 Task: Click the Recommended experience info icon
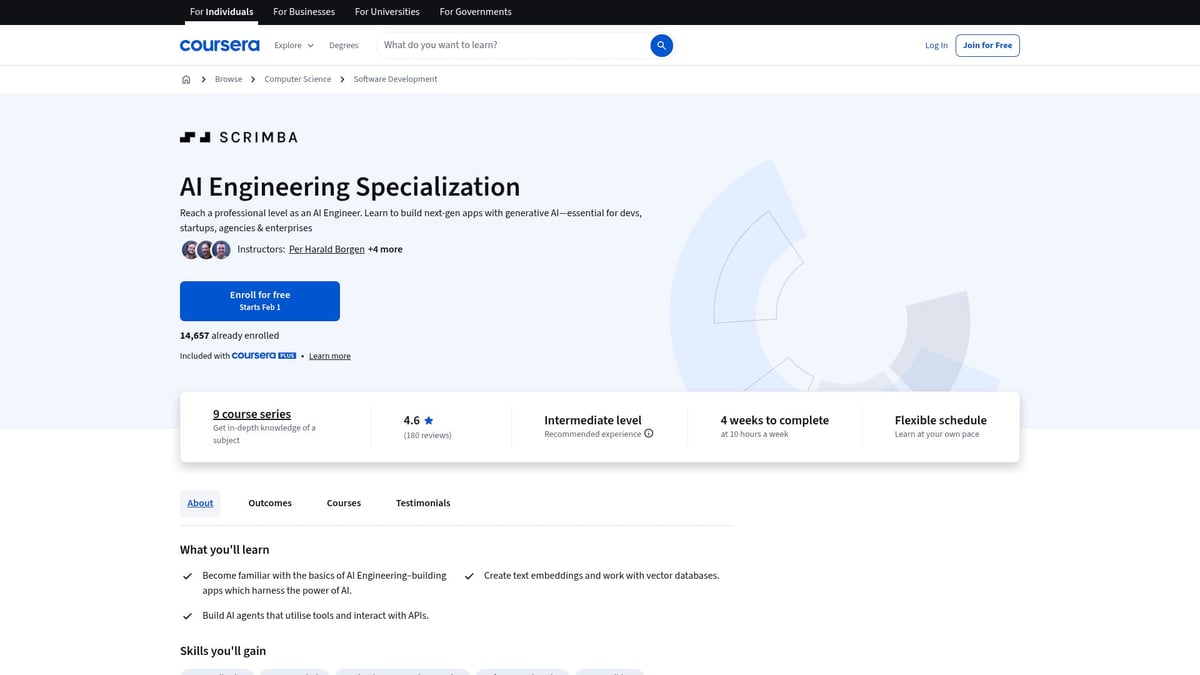(649, 434)
